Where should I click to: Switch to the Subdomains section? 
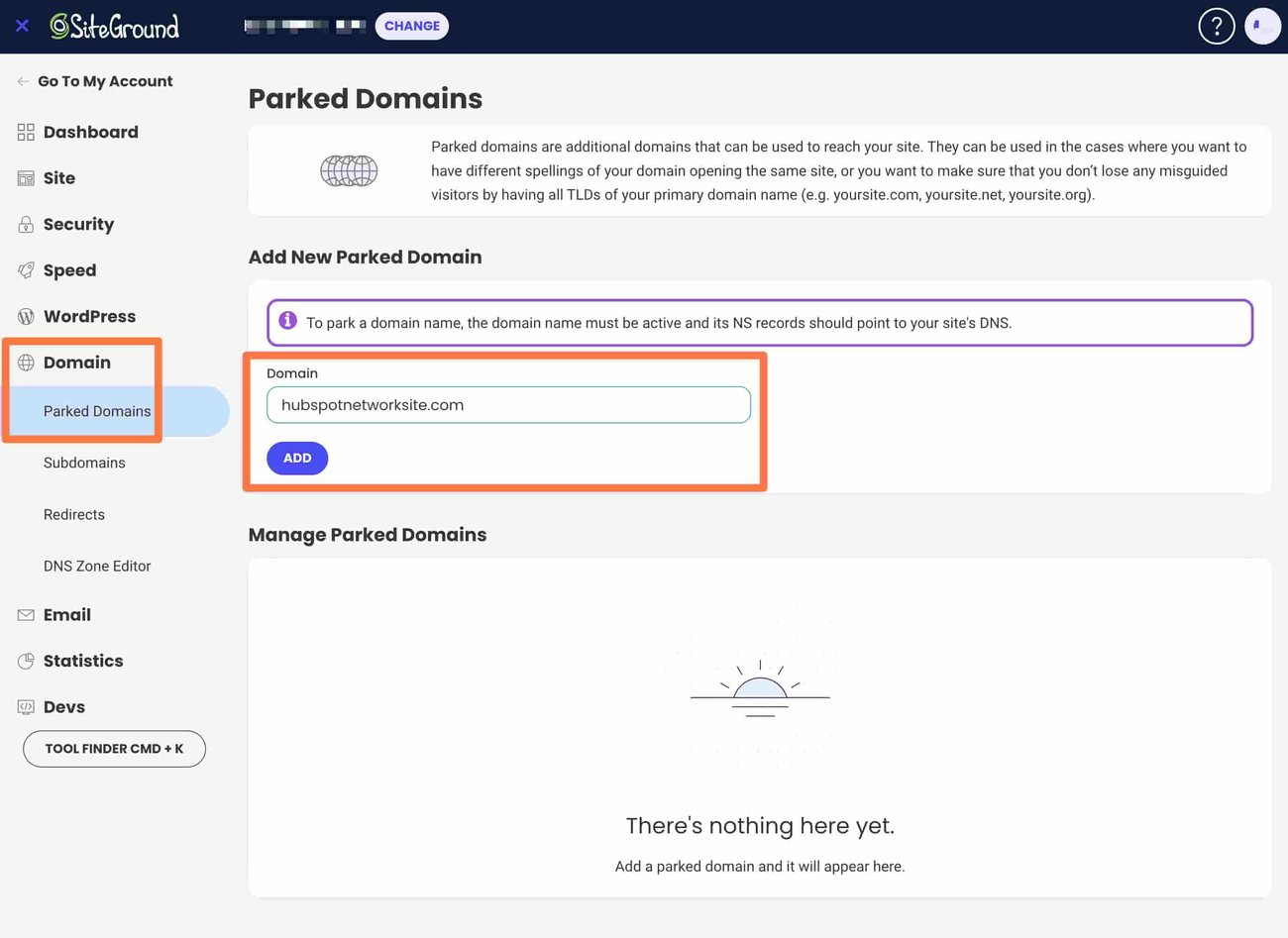point(84,463)
